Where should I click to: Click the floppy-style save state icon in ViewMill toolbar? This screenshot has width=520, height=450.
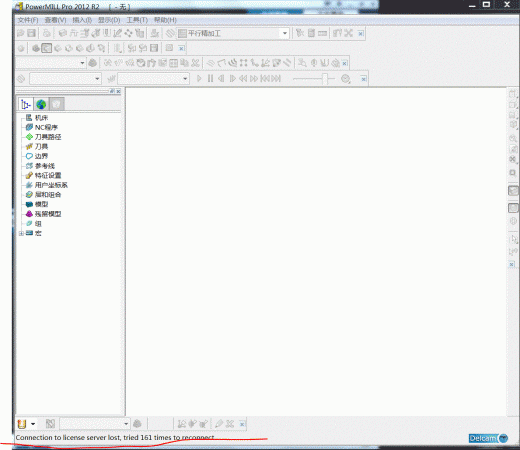pyautogui.click(x=154, y=48)
